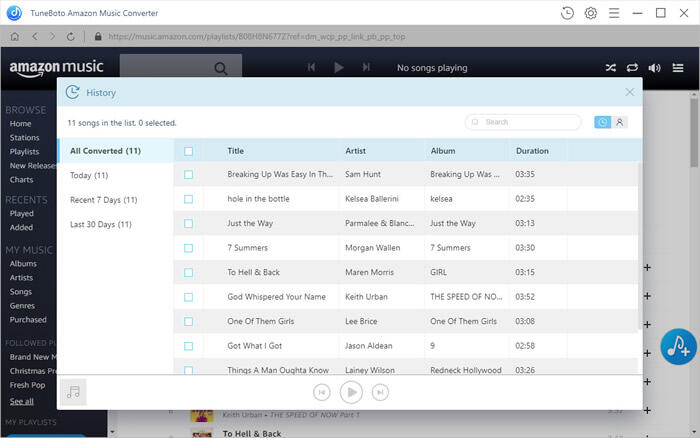
Task: Click the volume speaker icon
Action: click(x=654, y=68)
